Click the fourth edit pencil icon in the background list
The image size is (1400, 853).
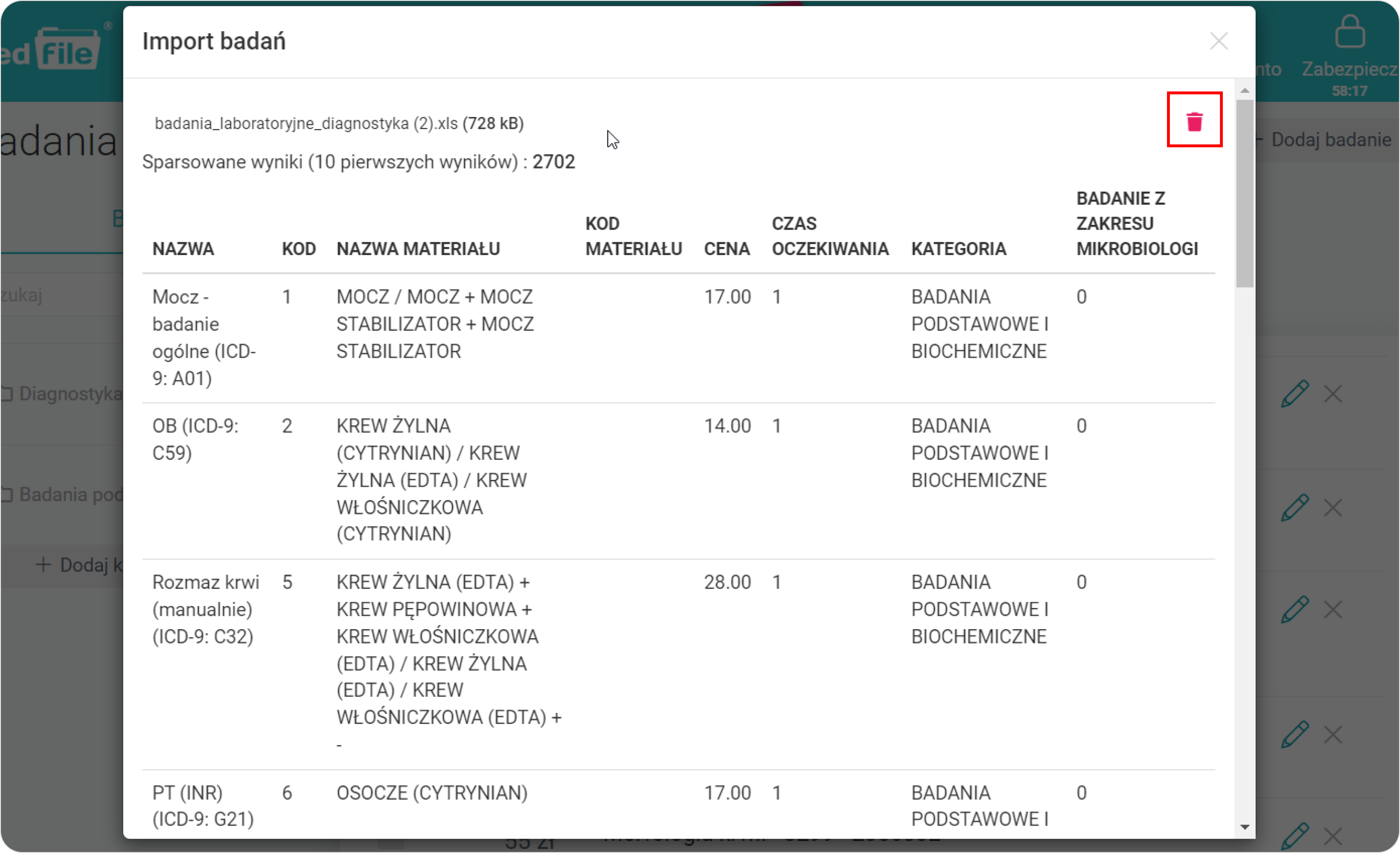(1294, 735)
